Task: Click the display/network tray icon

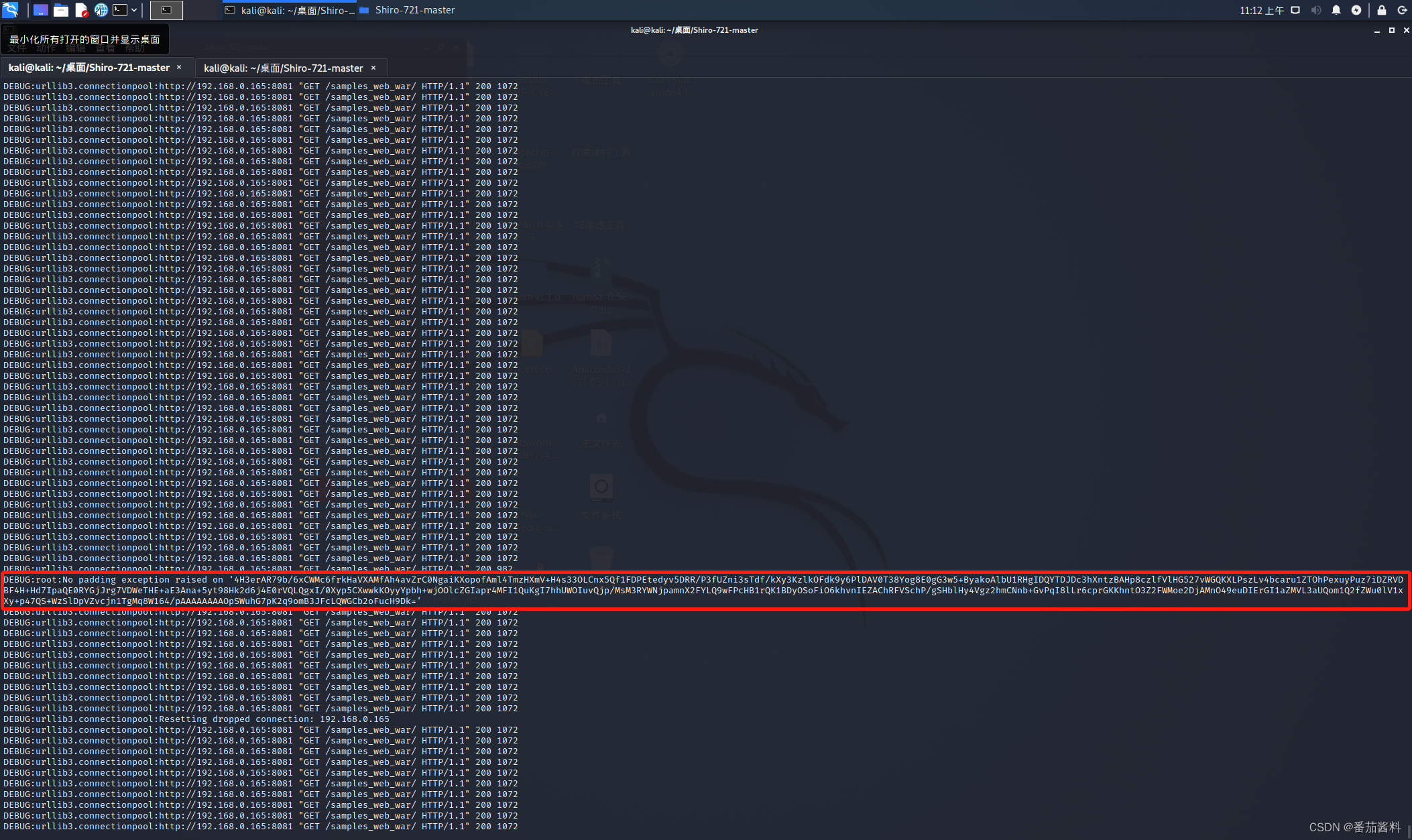Action: point(1295,10)
